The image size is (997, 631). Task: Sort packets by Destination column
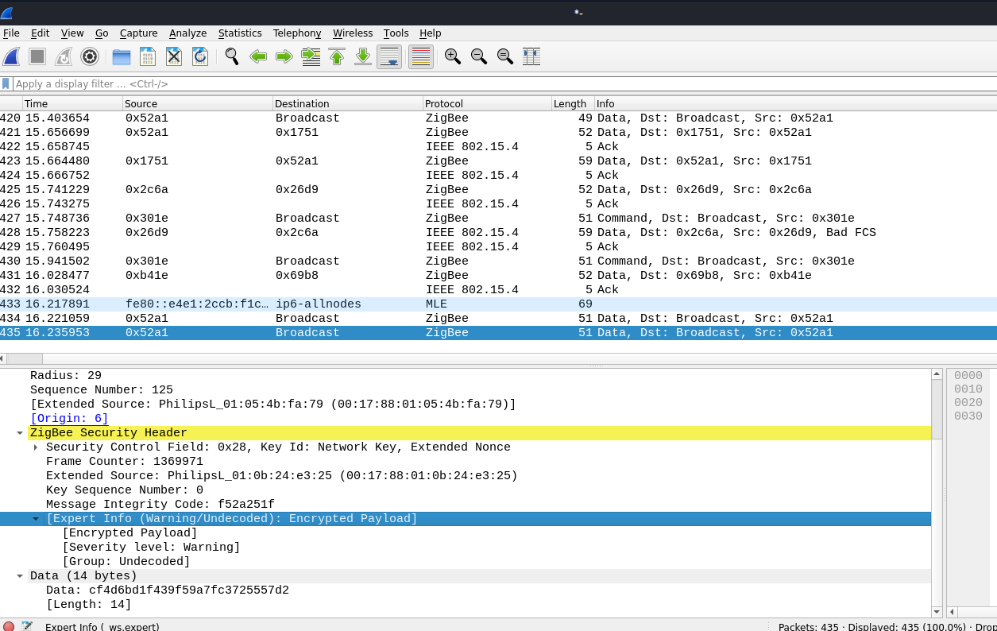click(348, 104)
